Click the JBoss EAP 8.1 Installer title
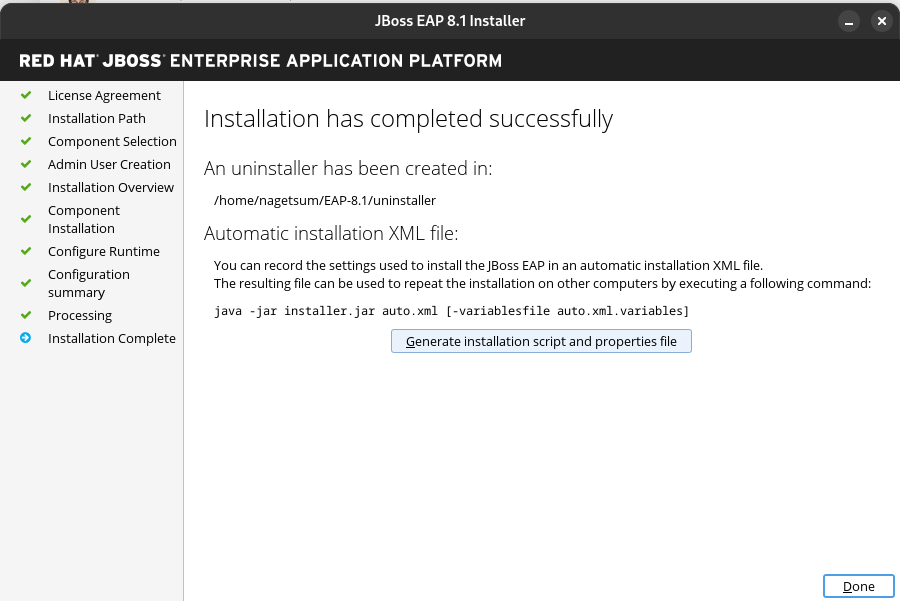The height and width of the screenshot is (601, 900). point(450,21)
